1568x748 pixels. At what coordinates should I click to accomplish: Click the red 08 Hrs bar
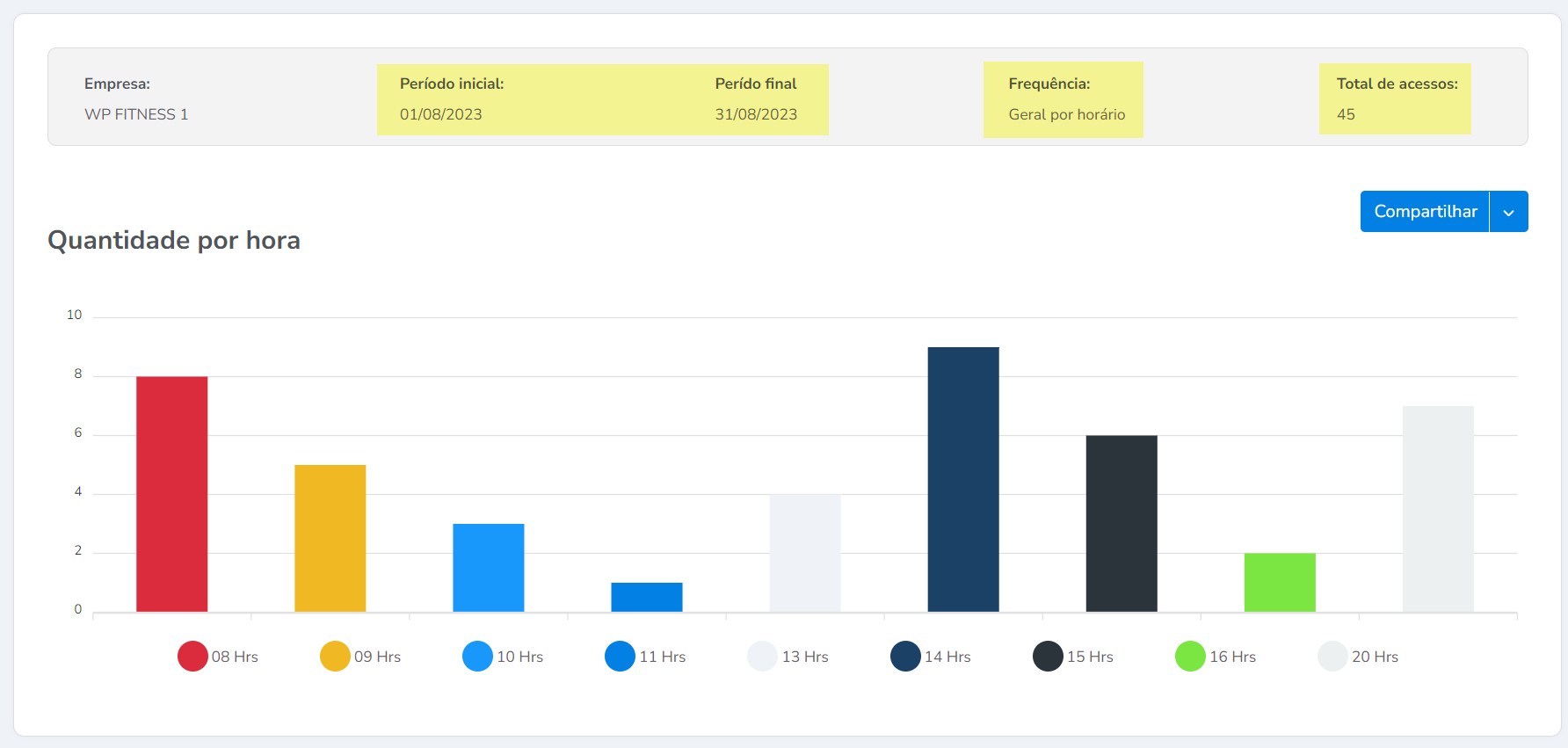(x=172, y=494)
